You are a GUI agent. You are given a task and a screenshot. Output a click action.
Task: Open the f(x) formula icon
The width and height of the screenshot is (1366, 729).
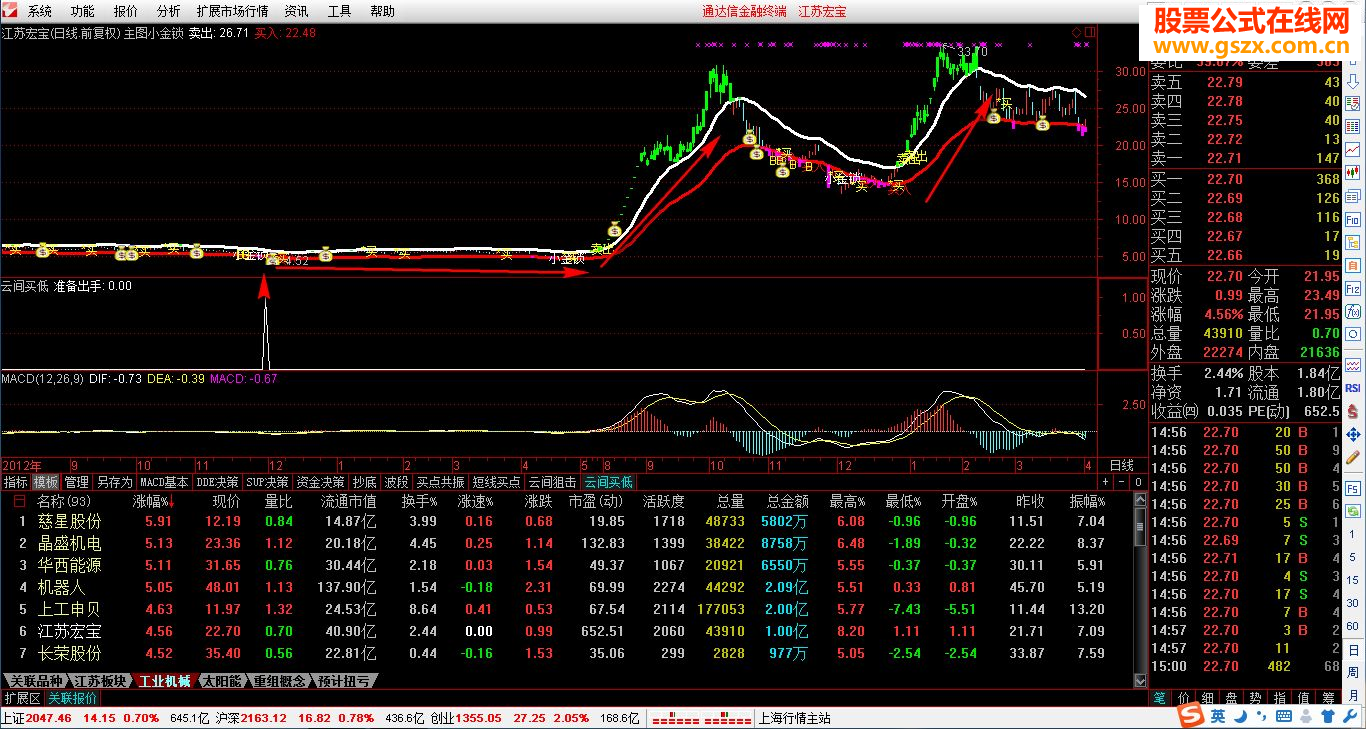[1353, 312]
